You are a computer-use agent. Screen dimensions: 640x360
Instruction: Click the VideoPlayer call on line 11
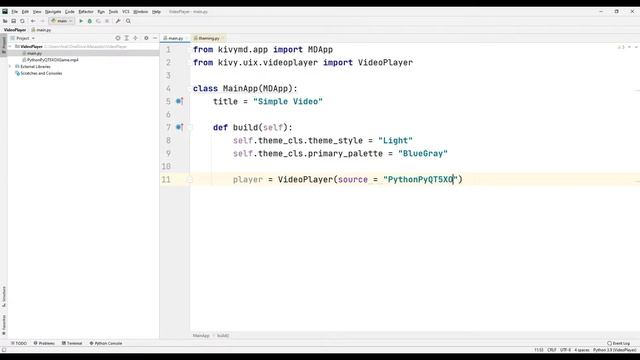tap(305, 180)
